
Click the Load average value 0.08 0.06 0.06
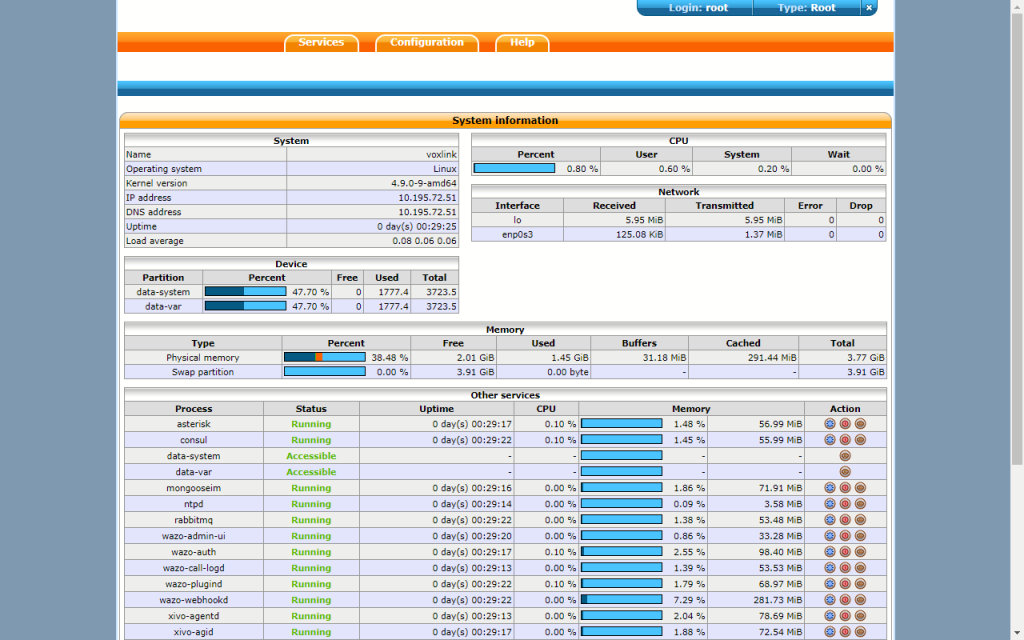pyautogui.click(x=424, y=241)
